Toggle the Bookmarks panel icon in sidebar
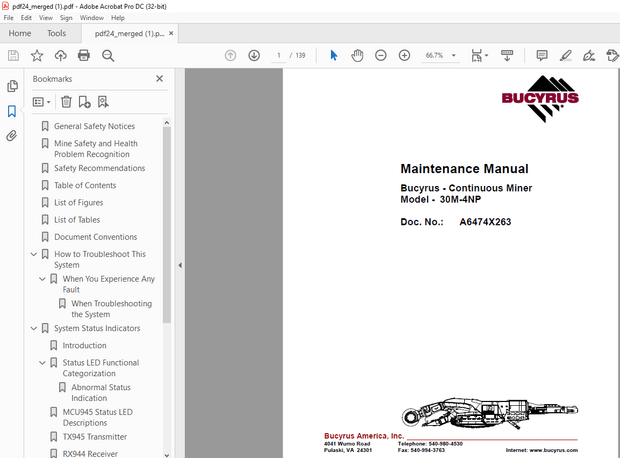Image resolution: width=620 pixels, height=458 pixels. tap(12, 111)
